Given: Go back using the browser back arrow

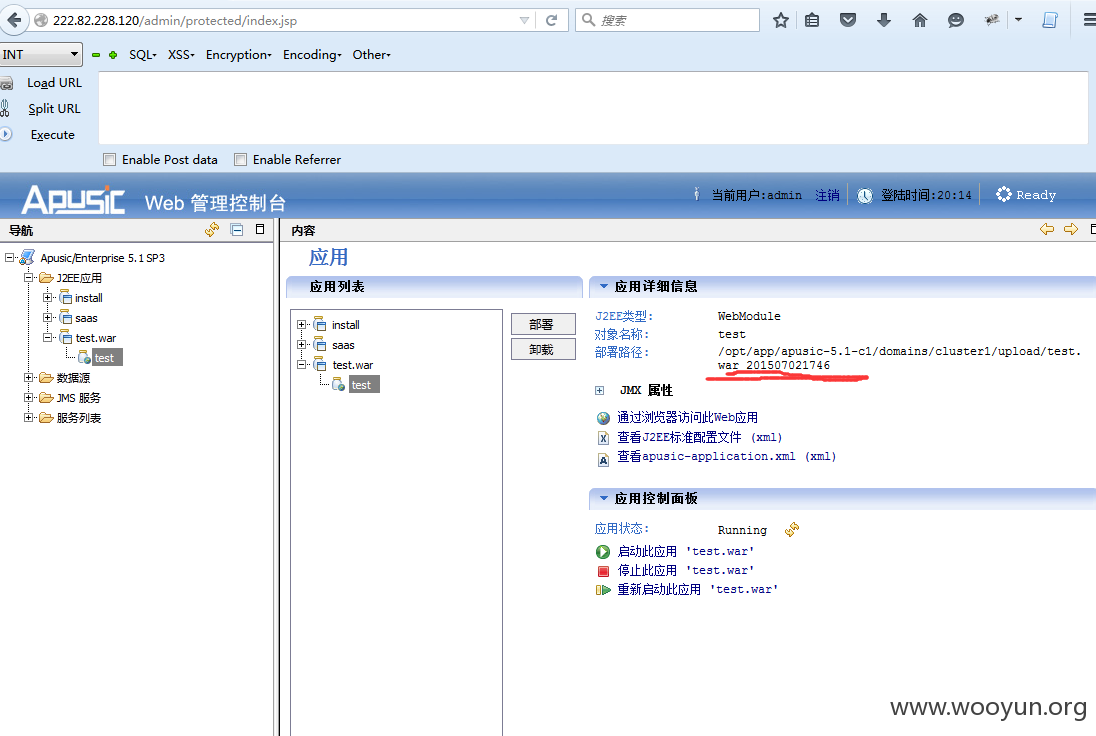Looking at the screenshot, I should (14, 20).
